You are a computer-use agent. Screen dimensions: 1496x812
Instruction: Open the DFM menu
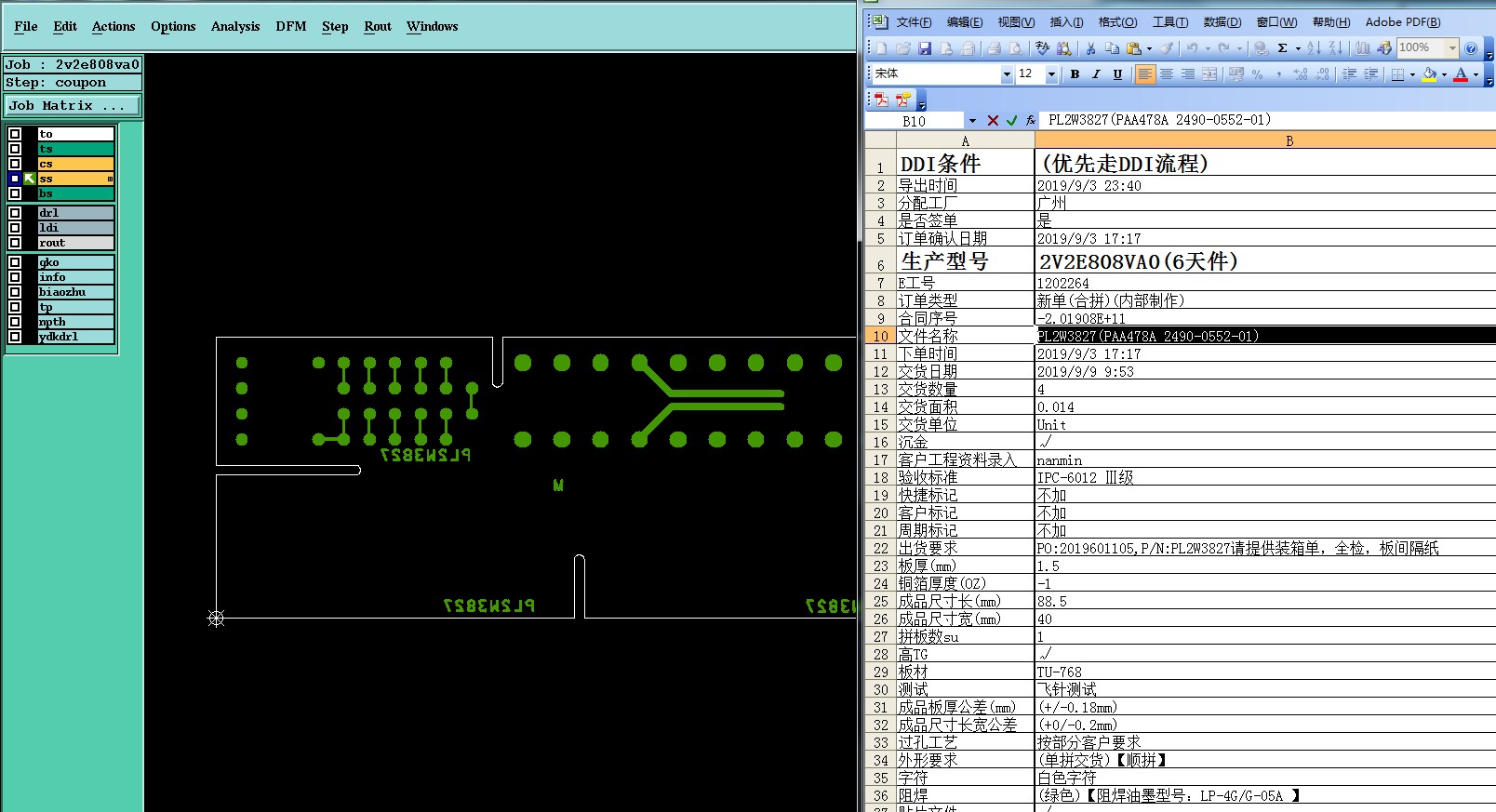click(290, 27)
